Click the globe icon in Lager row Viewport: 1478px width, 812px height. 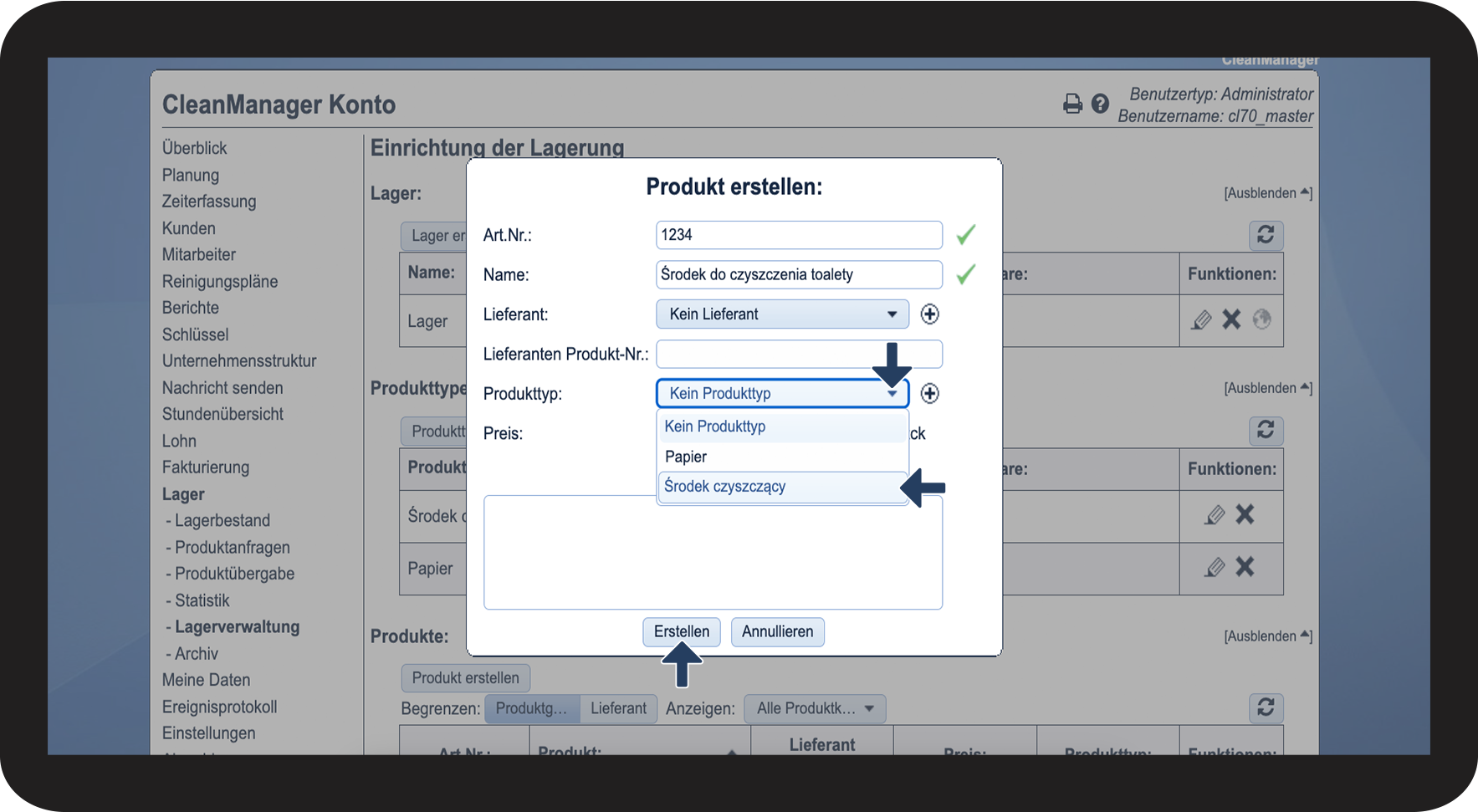[1261, 319]
